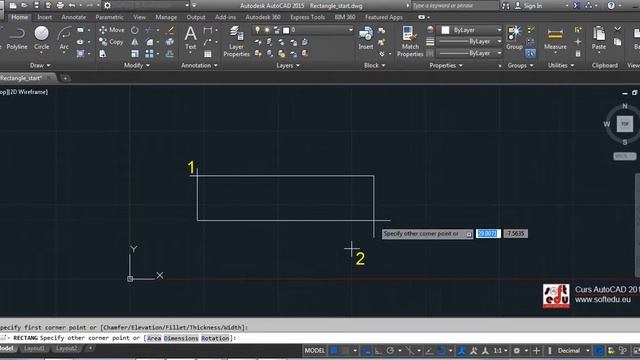Click the layer 0 white color square
This screenshot has height=360, width=640.
tap(286, 30)
